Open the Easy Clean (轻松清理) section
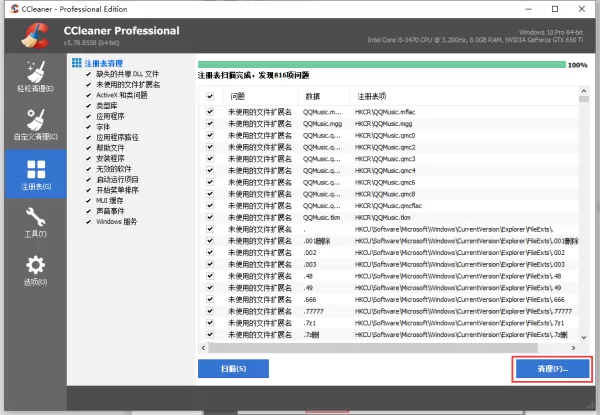600x415 pixels. click(36, 77)
